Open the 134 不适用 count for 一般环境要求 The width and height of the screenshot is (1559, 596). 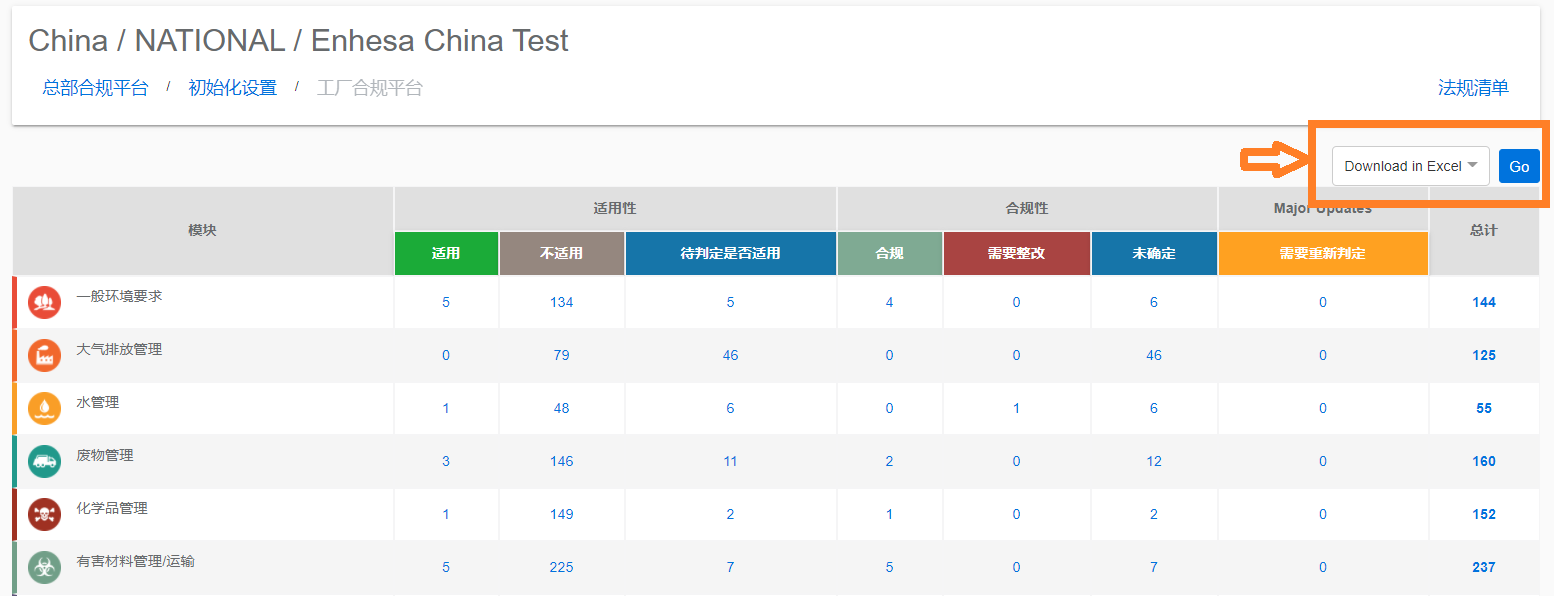coord(562,302)
